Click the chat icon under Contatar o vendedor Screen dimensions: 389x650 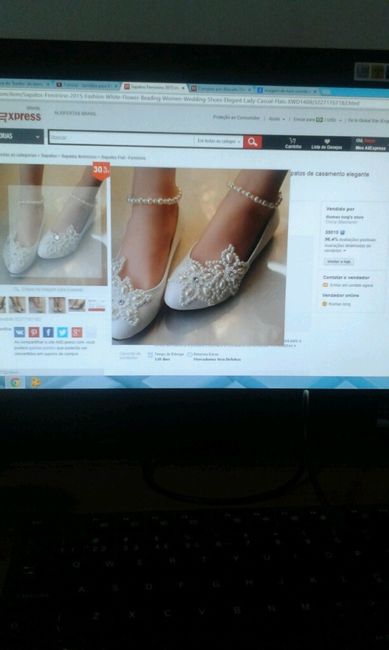(x=326, y=285)
